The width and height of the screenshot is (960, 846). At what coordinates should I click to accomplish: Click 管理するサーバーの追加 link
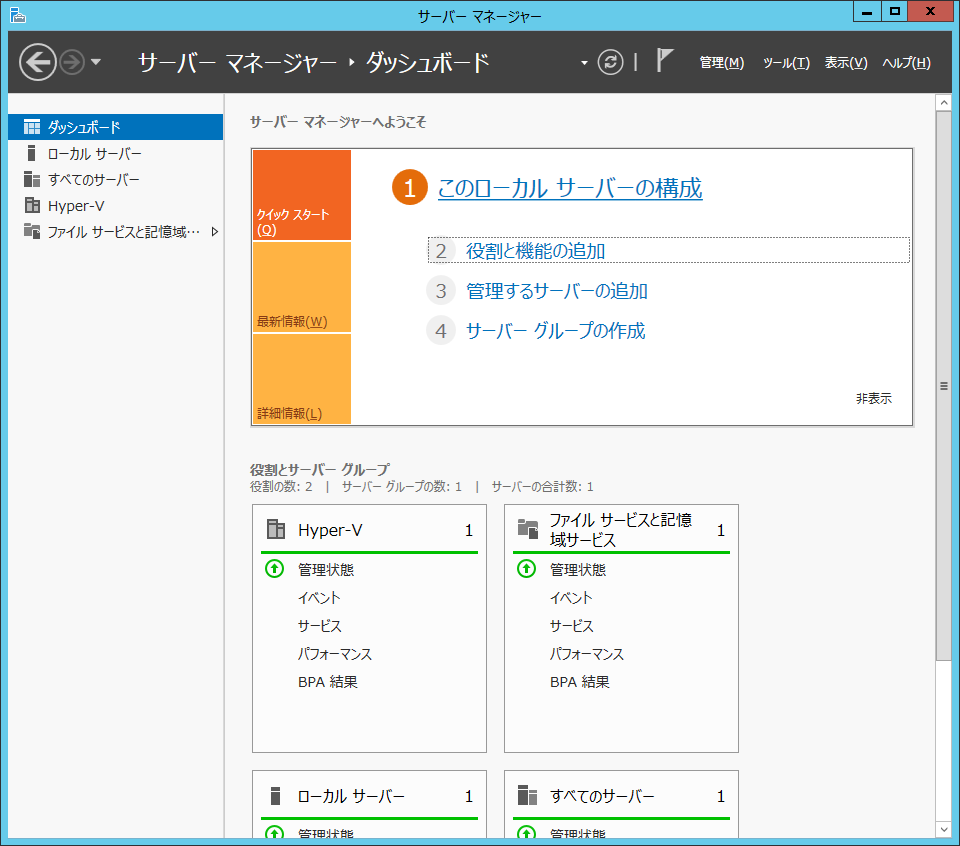click(557, 291)
